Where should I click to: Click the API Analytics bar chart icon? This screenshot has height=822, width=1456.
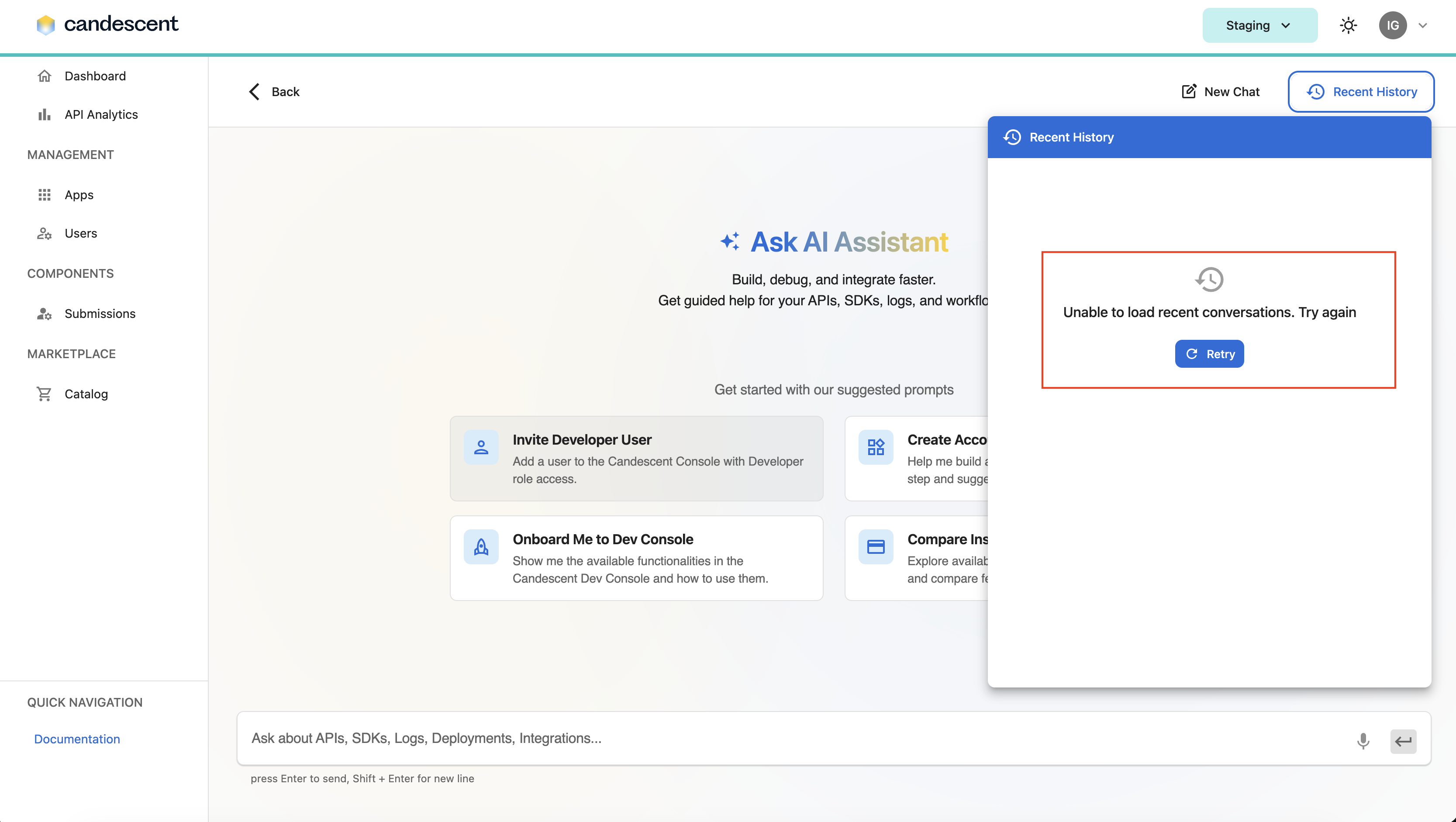coord(45,115)
